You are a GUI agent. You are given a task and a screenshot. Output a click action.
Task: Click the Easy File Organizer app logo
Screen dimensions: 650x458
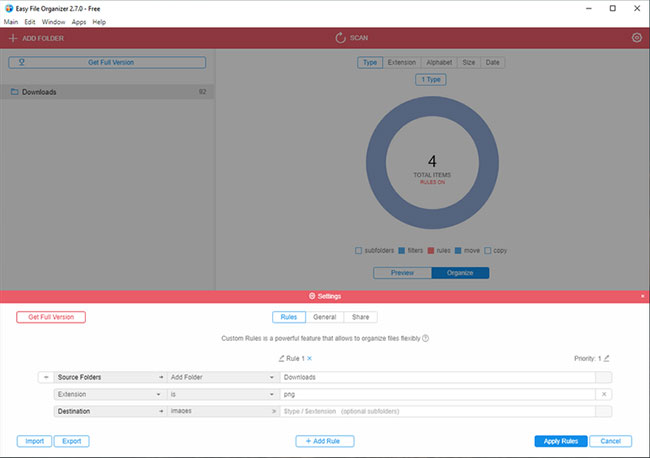tap(9, 8)
